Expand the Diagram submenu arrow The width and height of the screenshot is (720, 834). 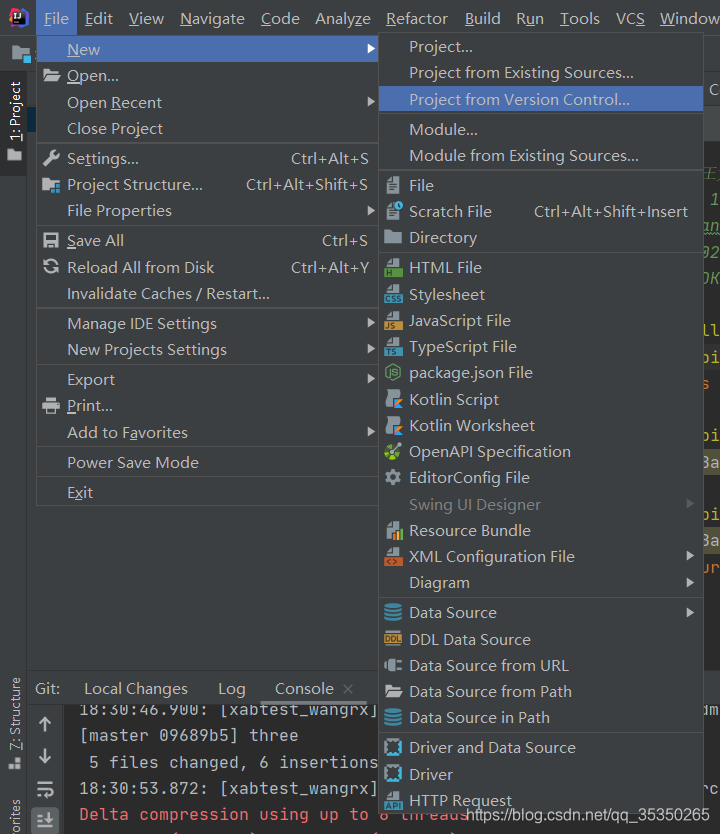coord(690,582)
